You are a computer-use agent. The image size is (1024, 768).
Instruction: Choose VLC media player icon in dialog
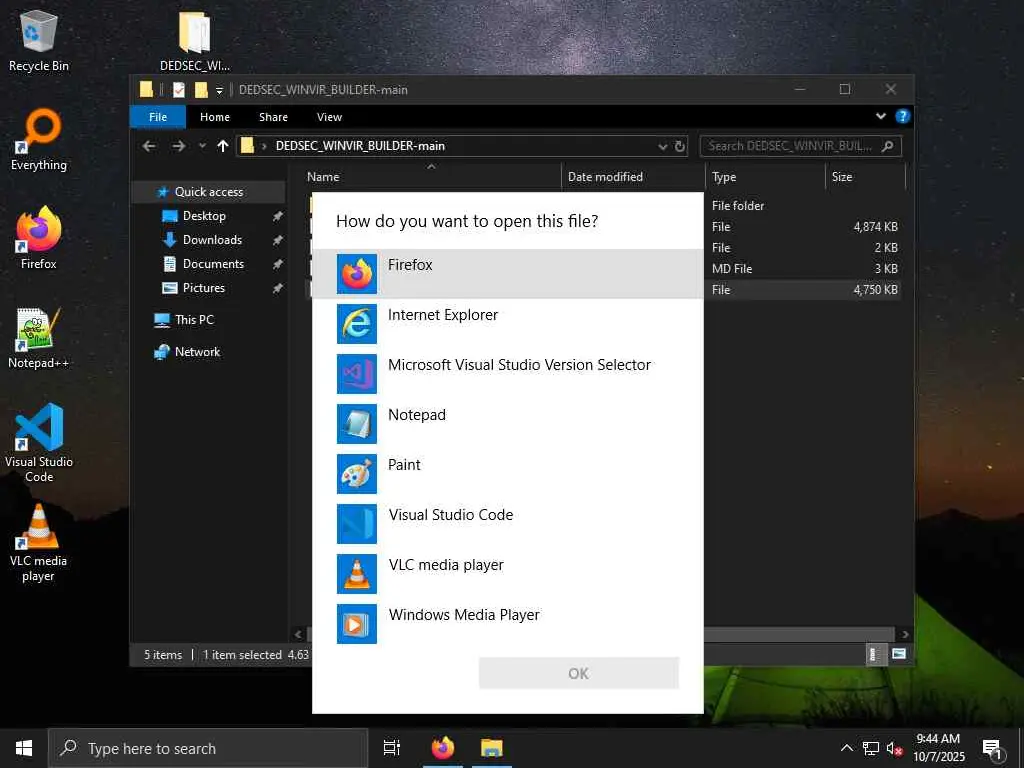click(x=357, y=573)
